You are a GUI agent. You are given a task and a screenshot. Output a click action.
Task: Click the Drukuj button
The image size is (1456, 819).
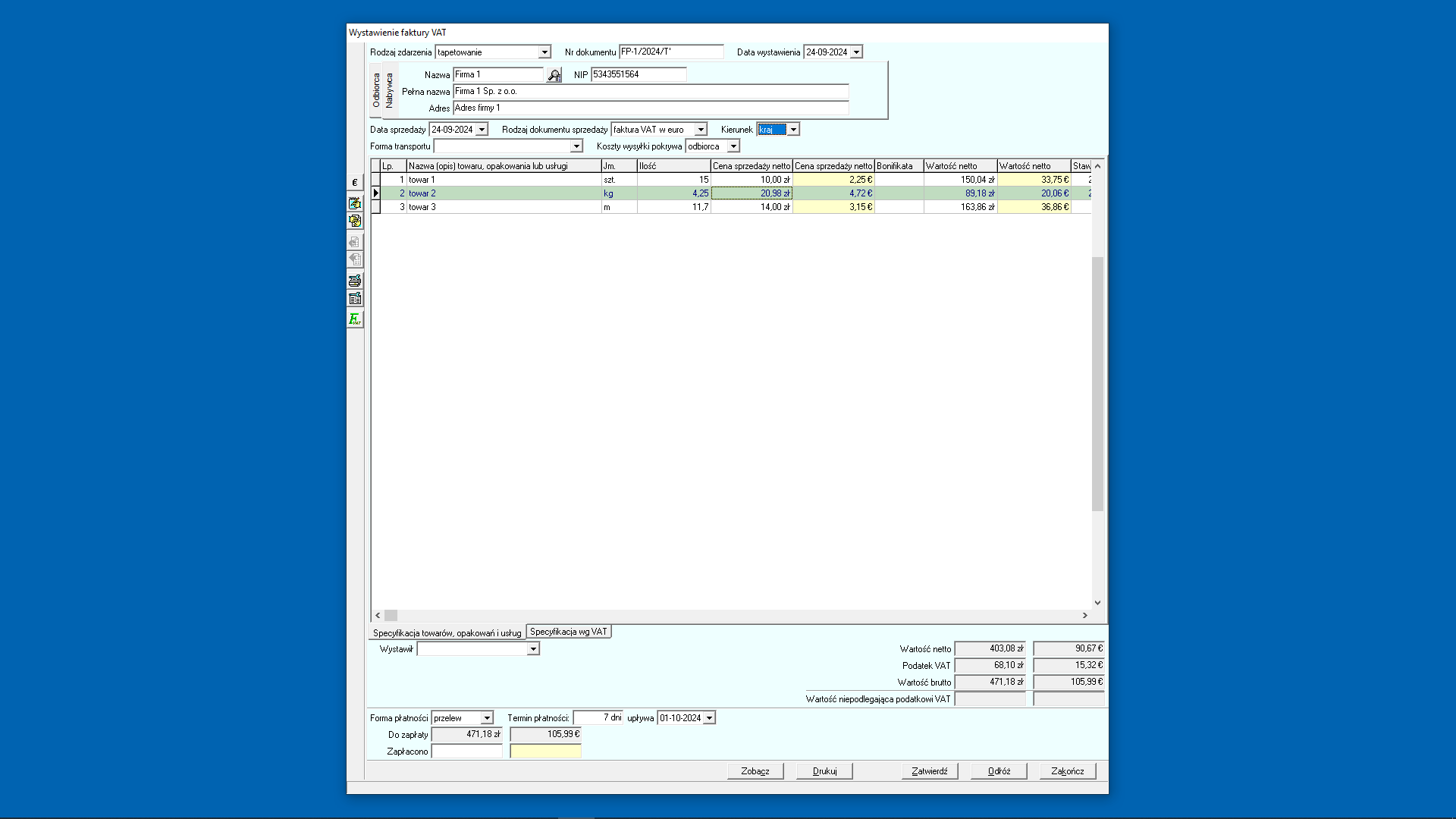(824, 771)
